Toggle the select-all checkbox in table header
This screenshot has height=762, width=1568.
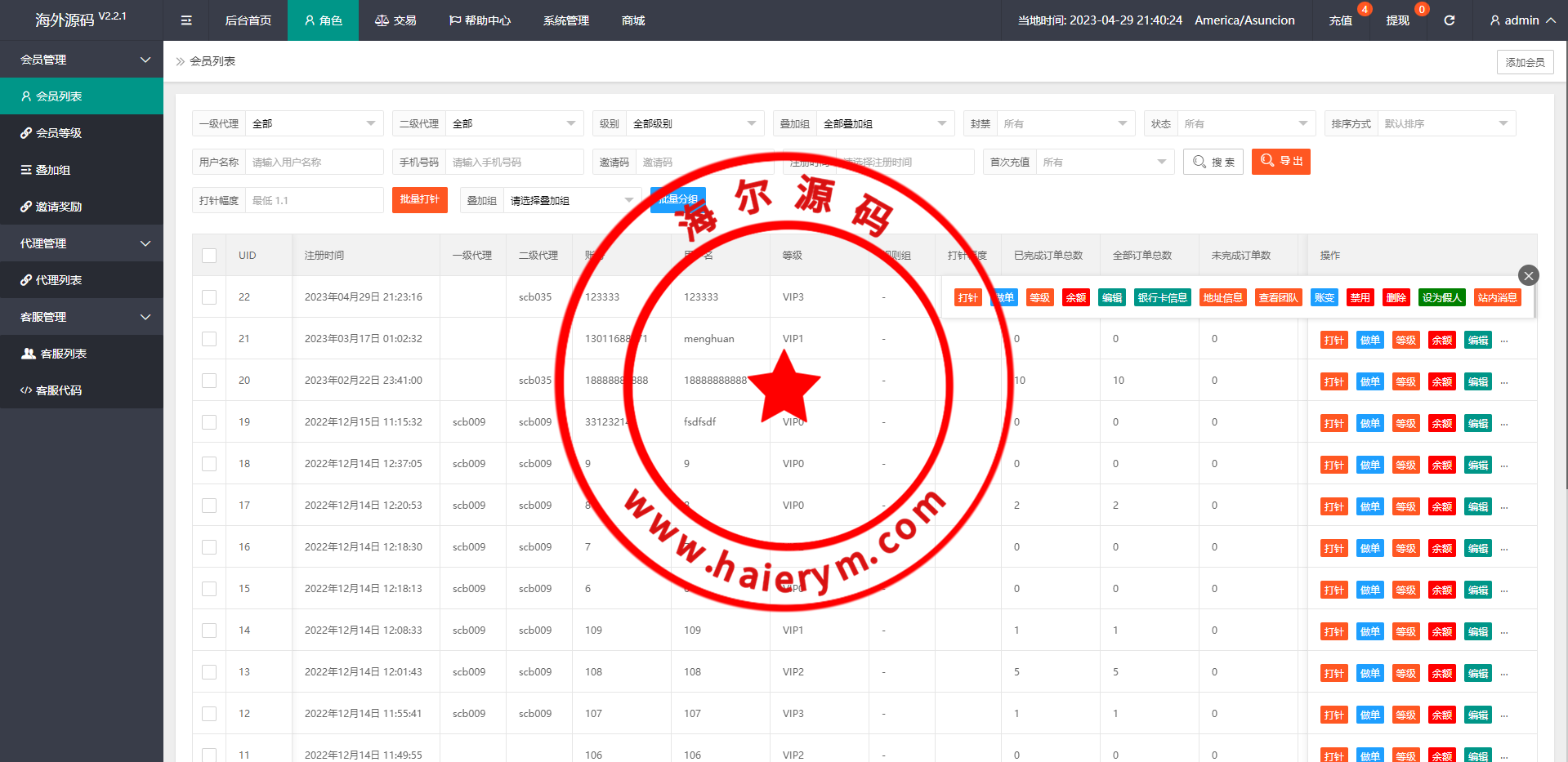tap(209, 256)
